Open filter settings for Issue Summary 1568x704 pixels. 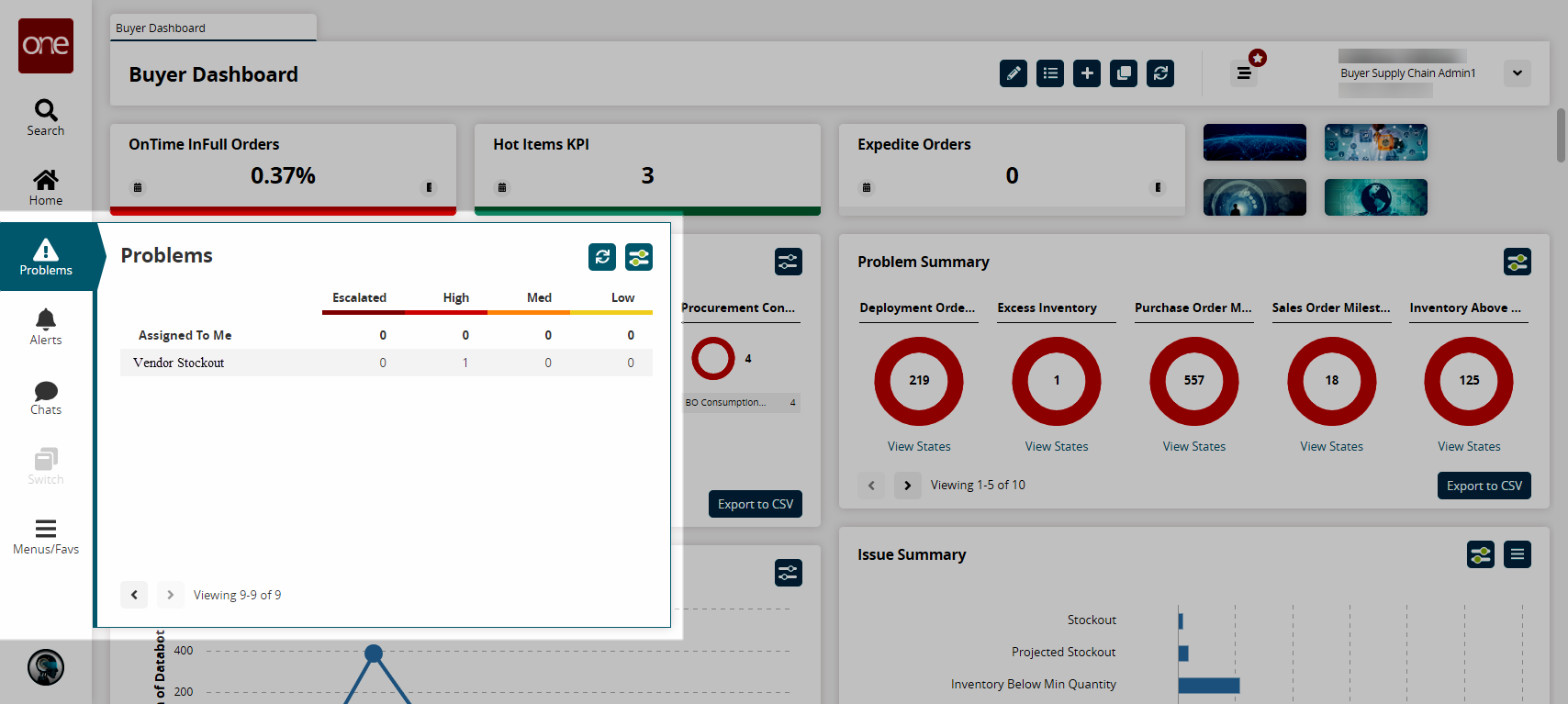(1481, 554)
